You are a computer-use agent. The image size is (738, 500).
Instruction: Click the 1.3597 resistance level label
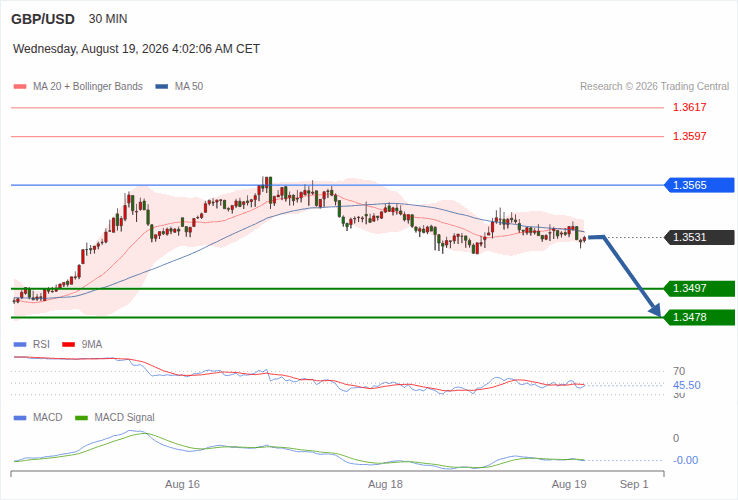pyautogui.click(x=690, y=137)
